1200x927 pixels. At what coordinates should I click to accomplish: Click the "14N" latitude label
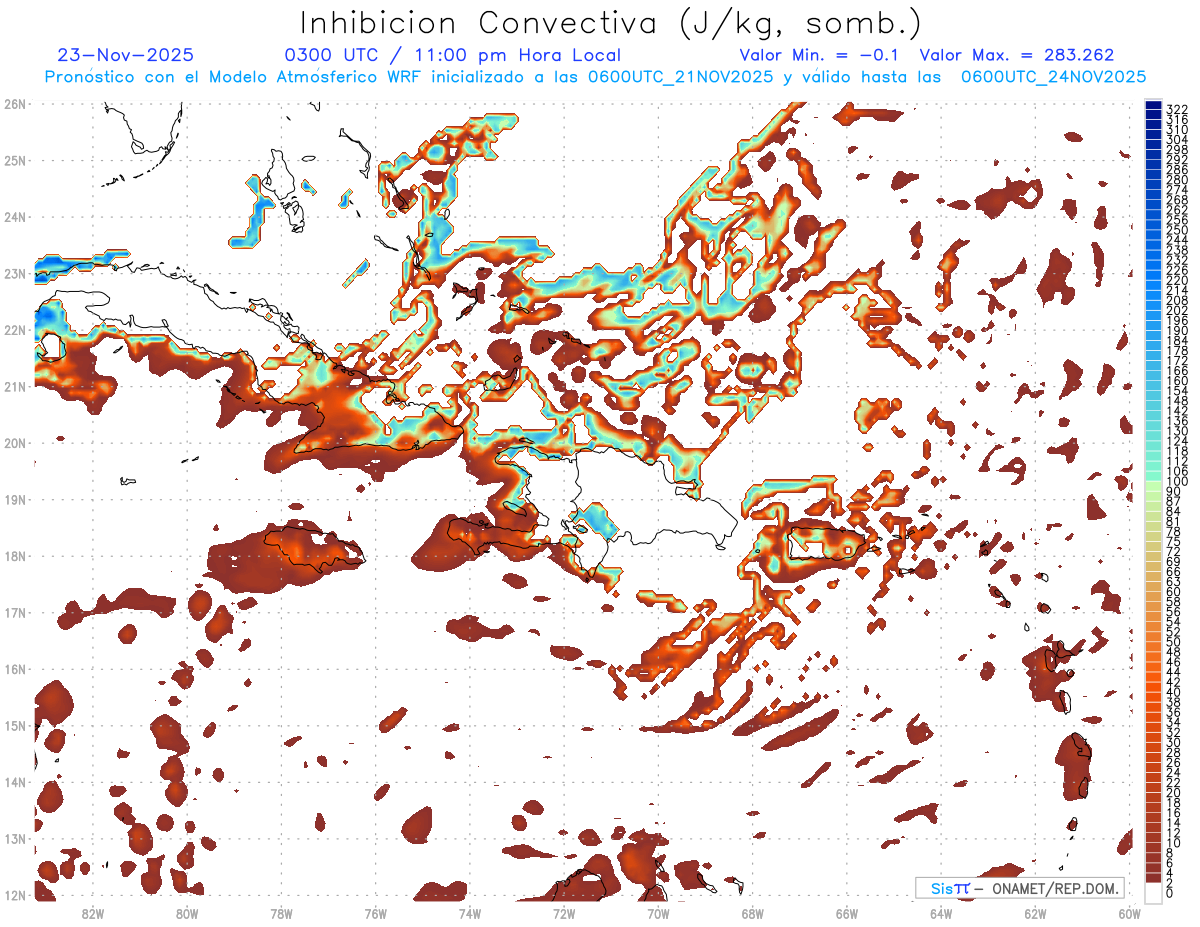pyautogui.click(x=14, y=781)
